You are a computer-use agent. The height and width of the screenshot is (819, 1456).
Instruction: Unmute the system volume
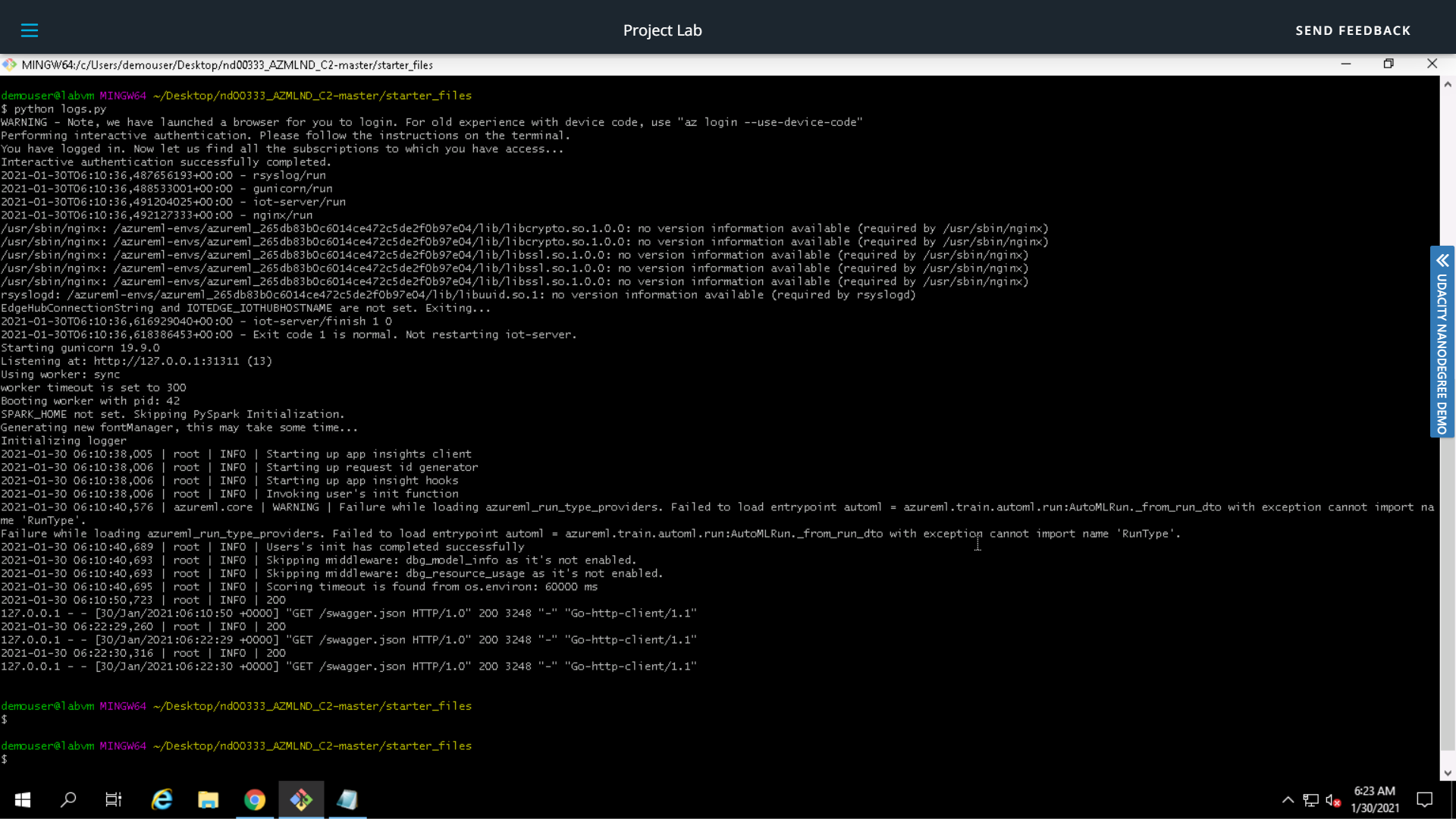1333,800
